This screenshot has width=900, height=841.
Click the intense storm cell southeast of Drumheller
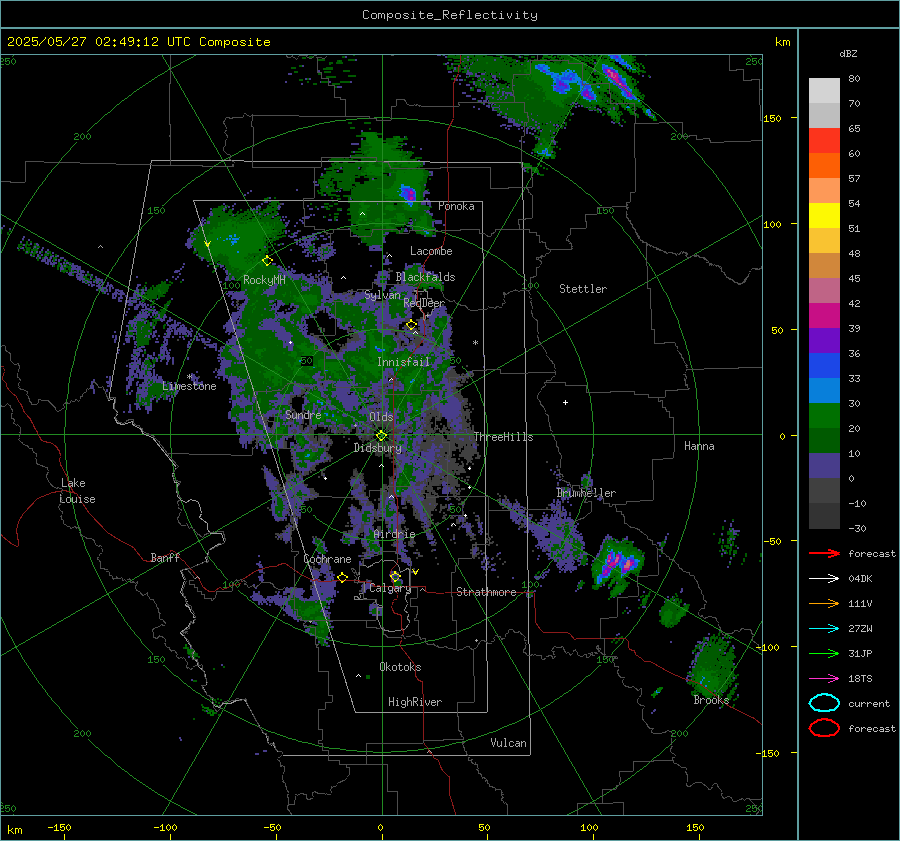618,562
